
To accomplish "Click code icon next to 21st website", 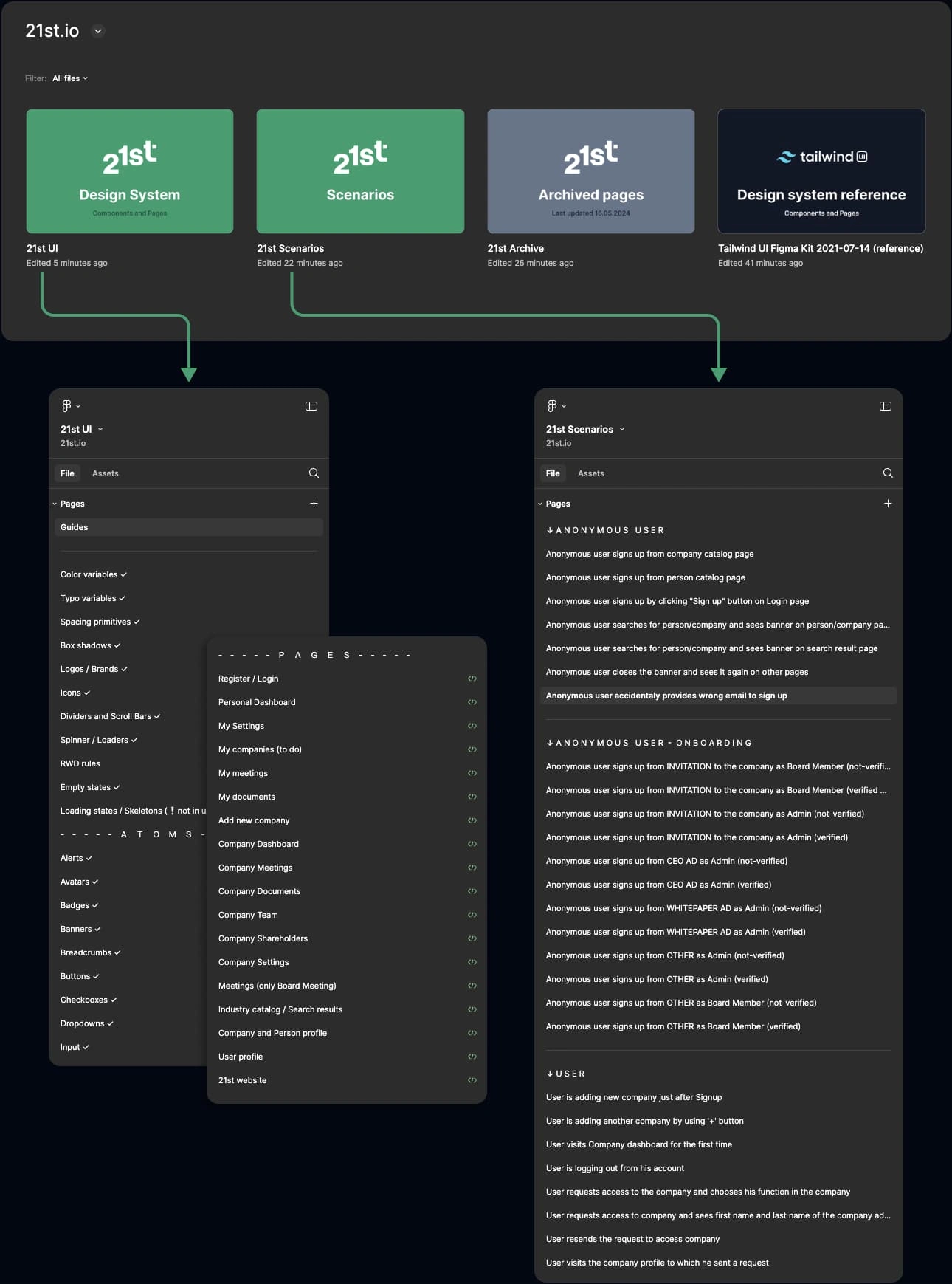I will click(x=472, y=1080).
